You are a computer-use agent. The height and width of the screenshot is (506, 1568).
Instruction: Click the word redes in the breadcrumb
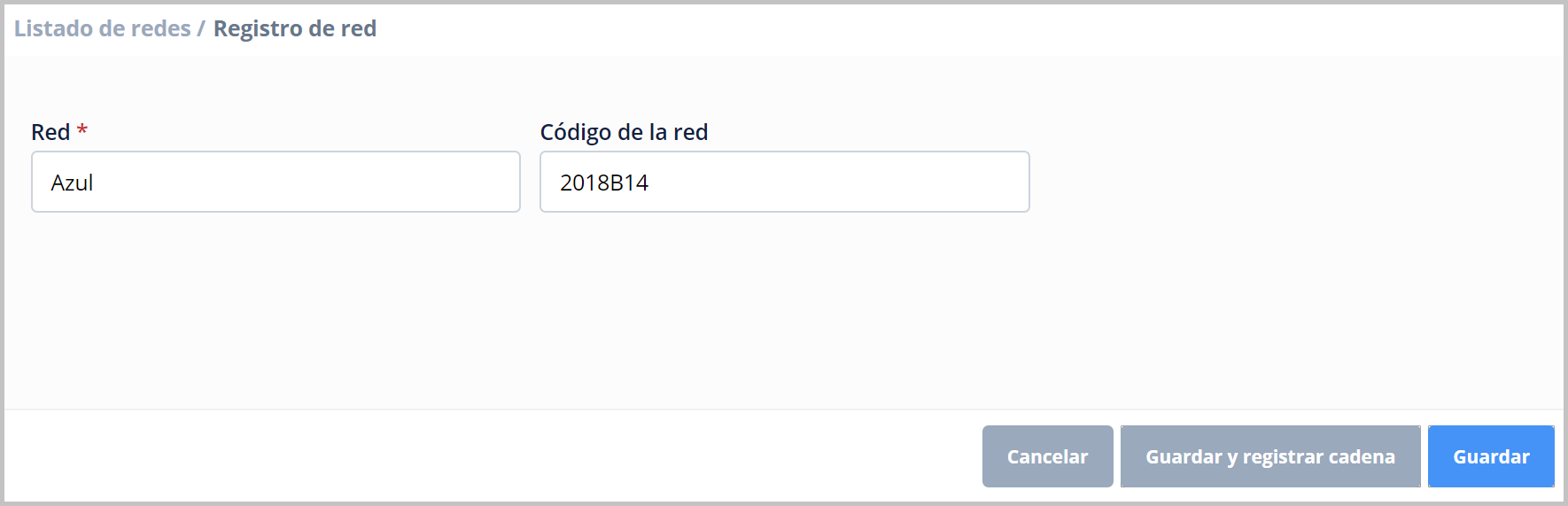point(160,29)
